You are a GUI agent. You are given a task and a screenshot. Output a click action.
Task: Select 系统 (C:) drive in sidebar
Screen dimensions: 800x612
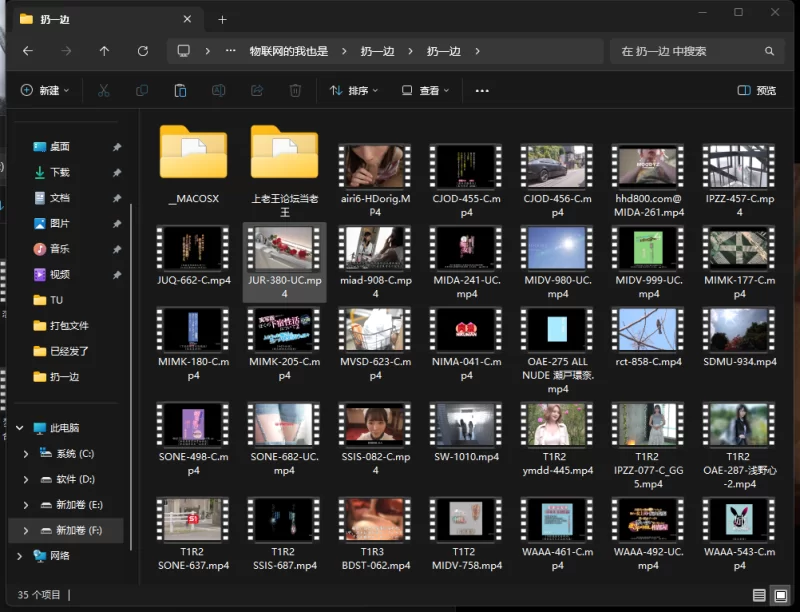(x=74, y=453)
